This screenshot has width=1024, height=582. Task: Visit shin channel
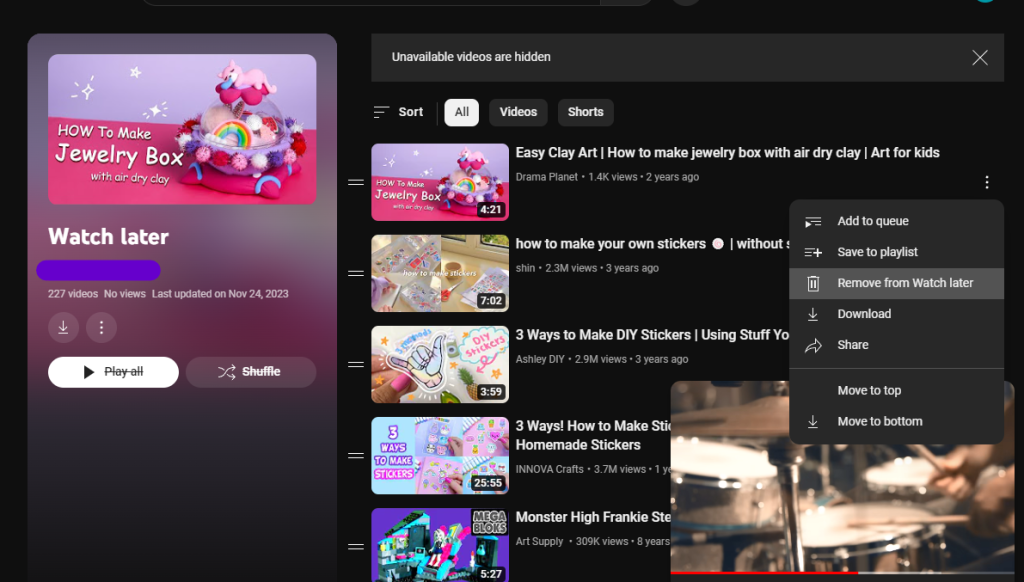[x=525, y=268]
